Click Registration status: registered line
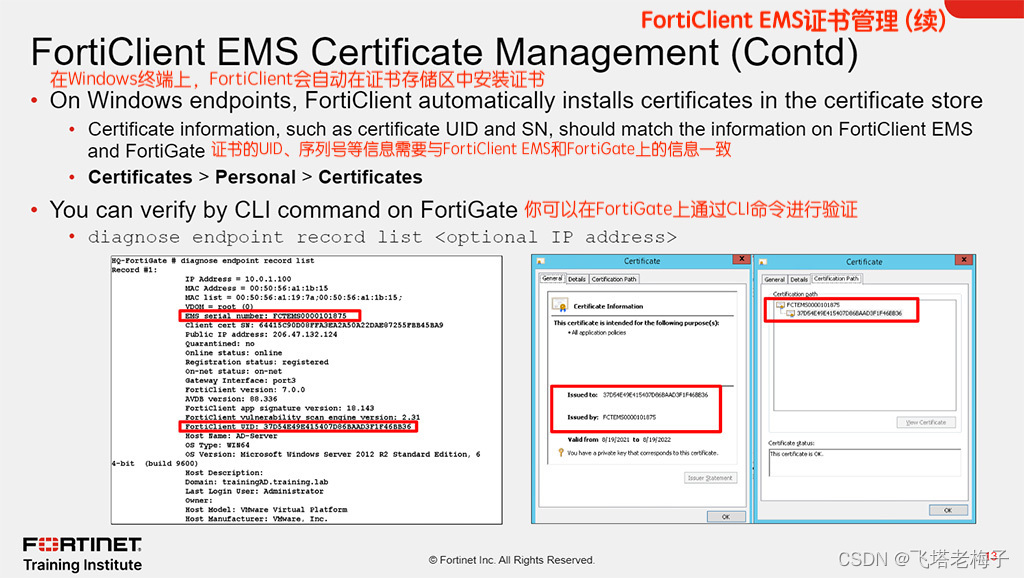The image size is (1024, 578). (257, 362)
